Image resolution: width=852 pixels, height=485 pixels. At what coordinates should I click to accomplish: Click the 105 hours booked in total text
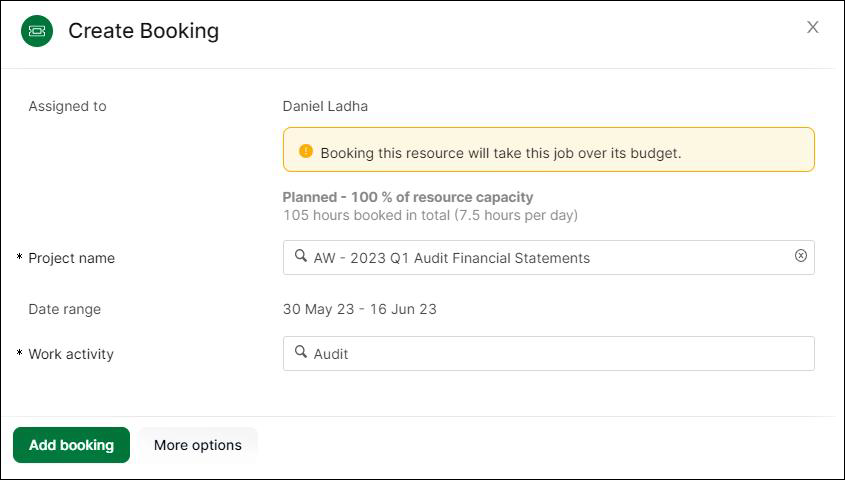click(x=430, y=215)
